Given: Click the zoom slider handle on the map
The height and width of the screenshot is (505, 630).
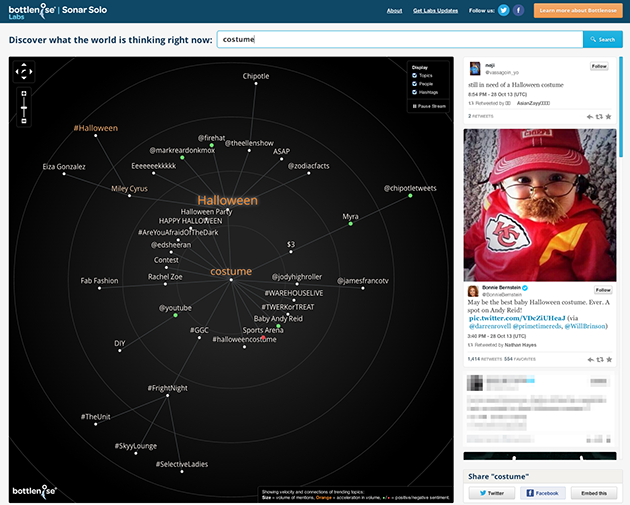Looking at the screenshot, I should [24, 108].
